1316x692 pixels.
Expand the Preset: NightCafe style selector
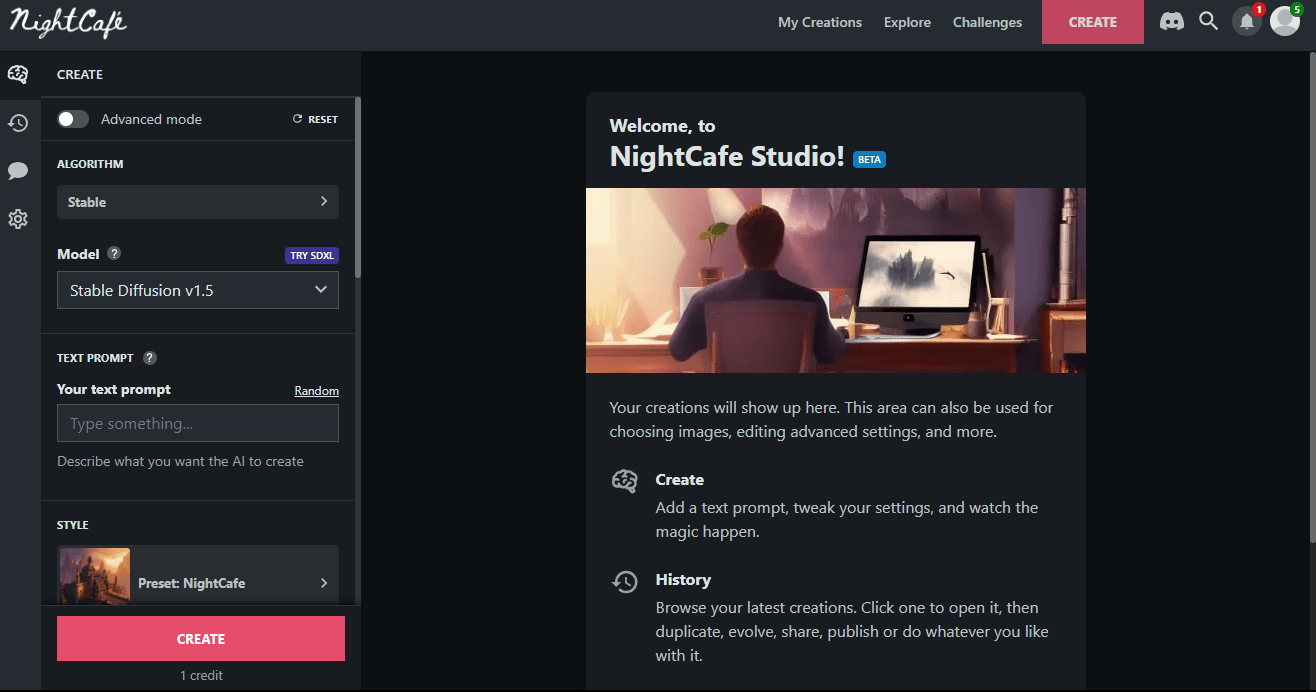(x=198, y=575)
